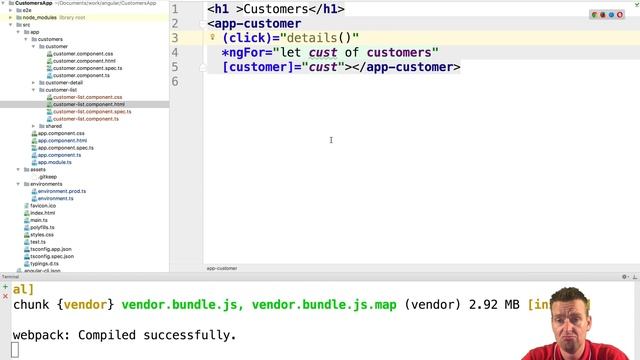Open app.component.html file
The height and width of the screenshot is (360, 640).
[62, 140]
